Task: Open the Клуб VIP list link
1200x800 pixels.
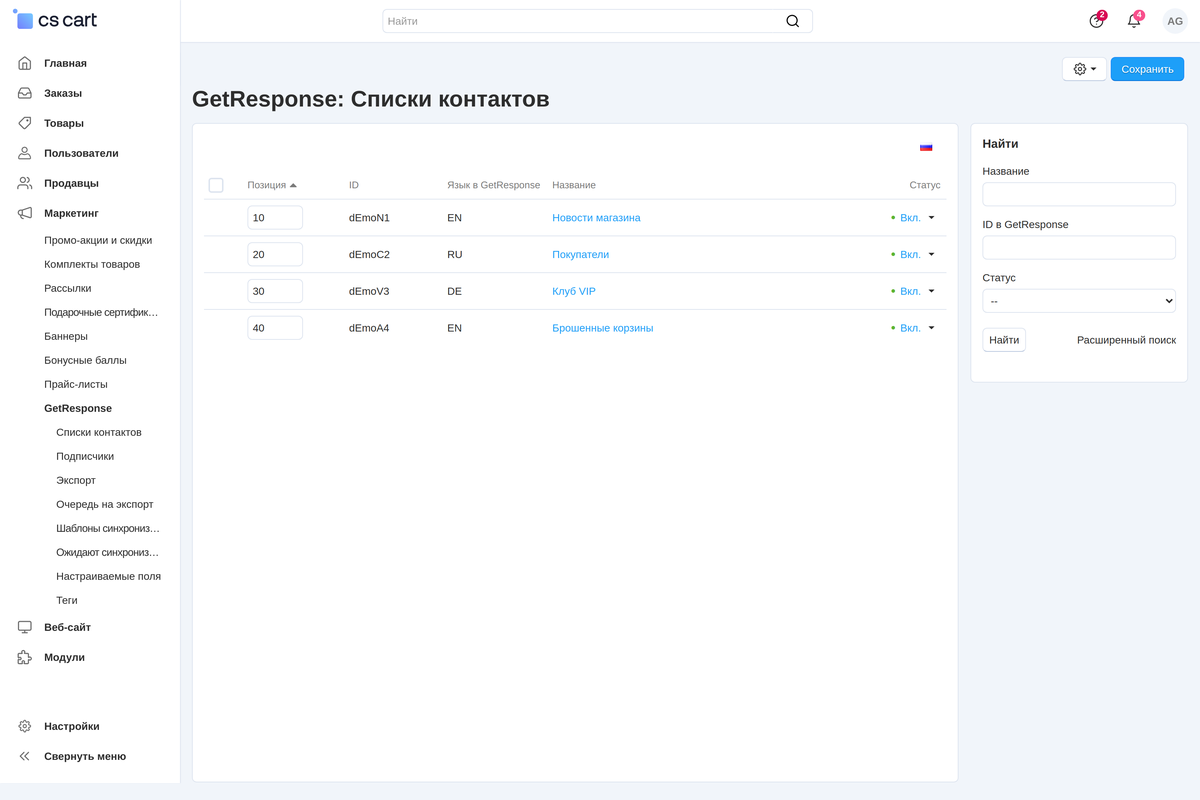Action: 574,291
